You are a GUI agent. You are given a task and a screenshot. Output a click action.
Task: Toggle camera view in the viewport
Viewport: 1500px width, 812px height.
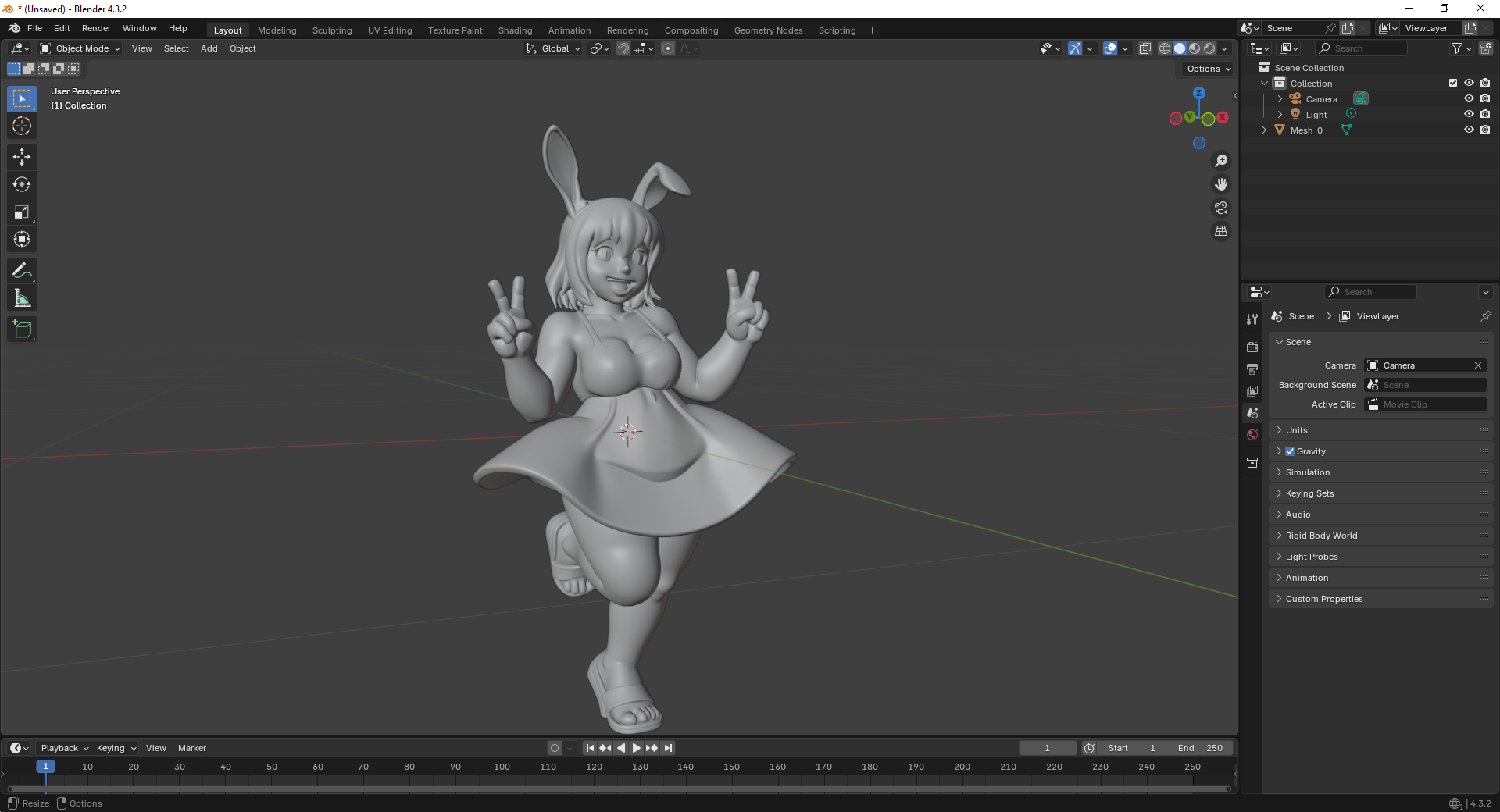point(1220,208)
